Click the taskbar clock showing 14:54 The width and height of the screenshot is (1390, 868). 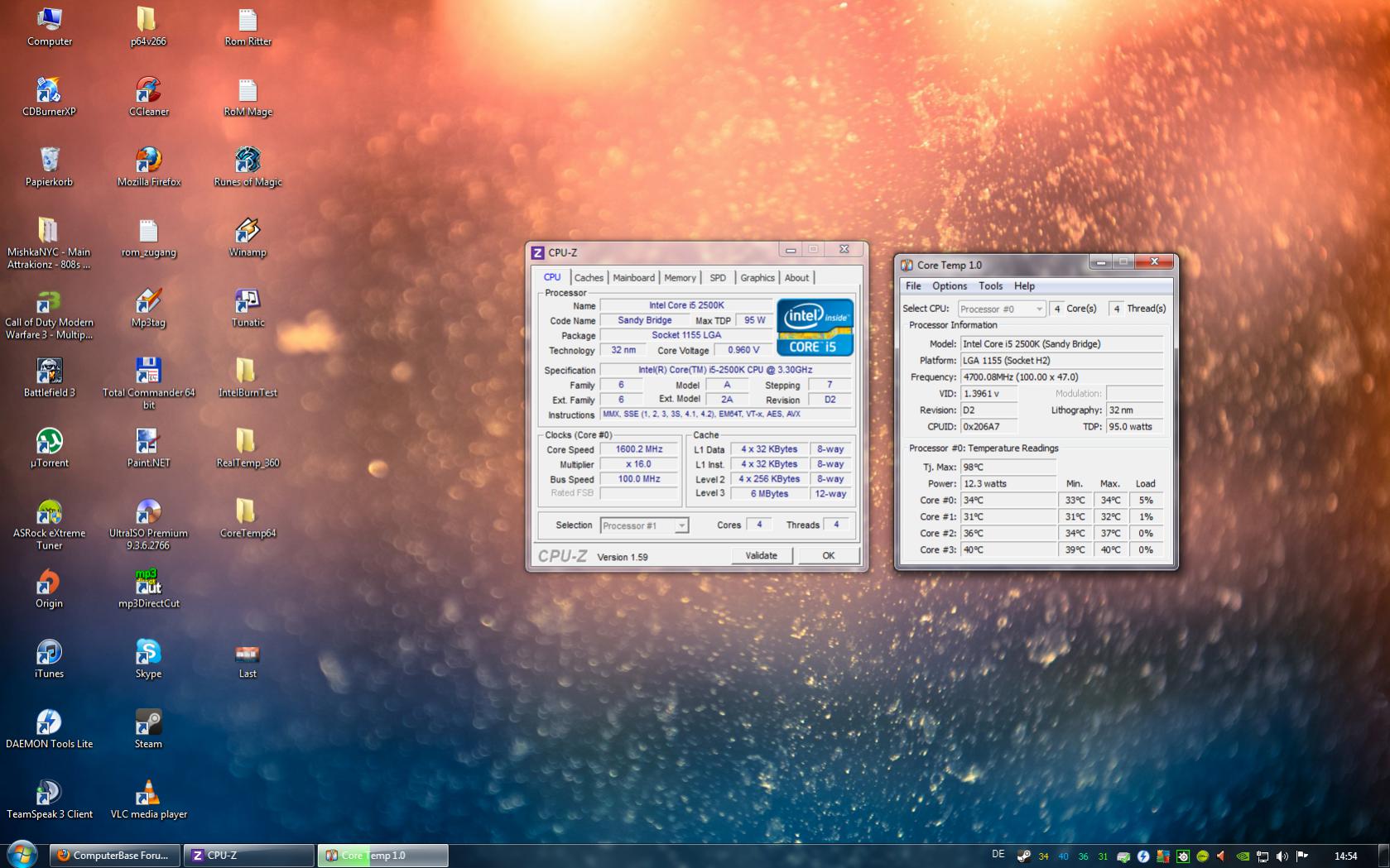(1346, 856)
